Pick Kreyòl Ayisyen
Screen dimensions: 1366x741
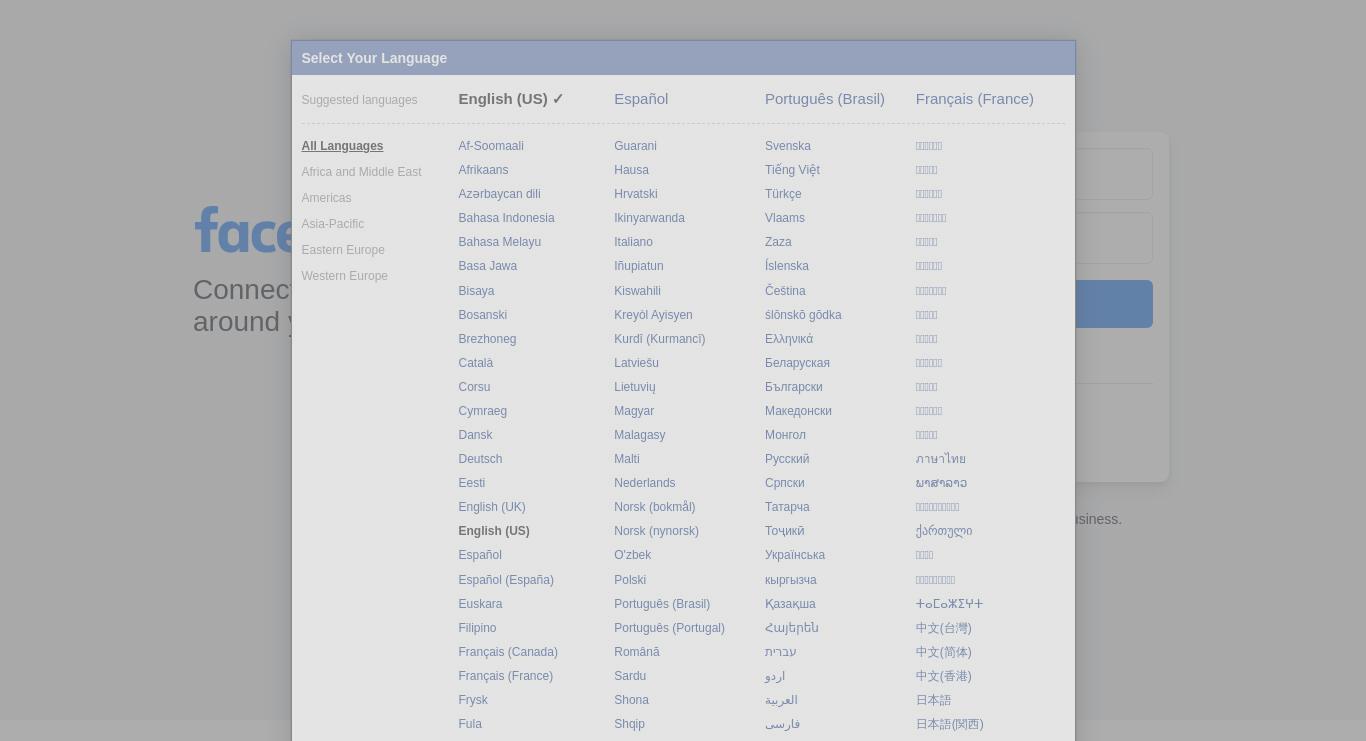click(653, 315)
